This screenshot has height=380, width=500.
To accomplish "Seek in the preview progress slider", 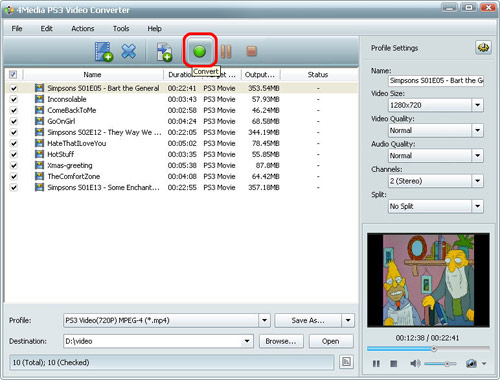I will [428, 349].
